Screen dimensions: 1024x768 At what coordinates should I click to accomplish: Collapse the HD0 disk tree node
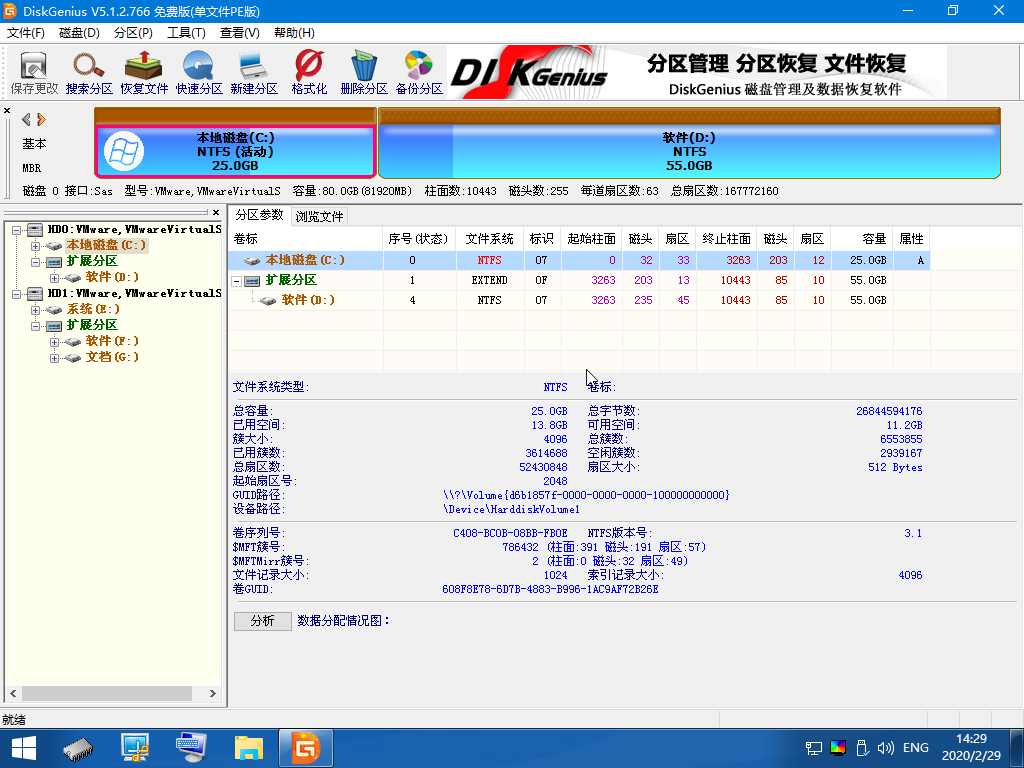pyautogui.click(x=16, y=230)
